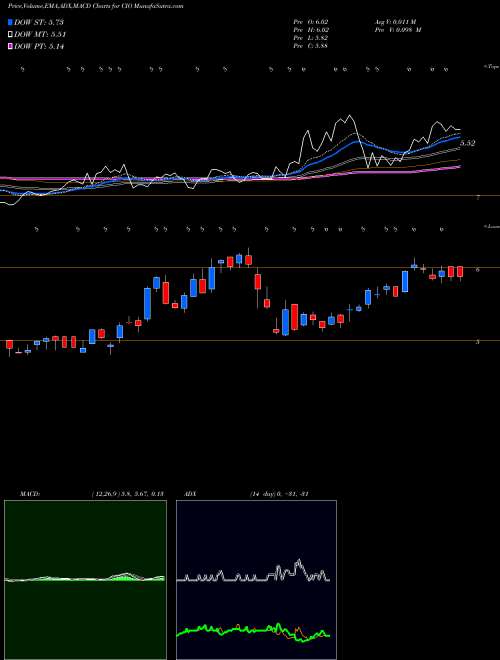
Task: Open the green MACD indicator chart
Action: [x=85, y=580]
